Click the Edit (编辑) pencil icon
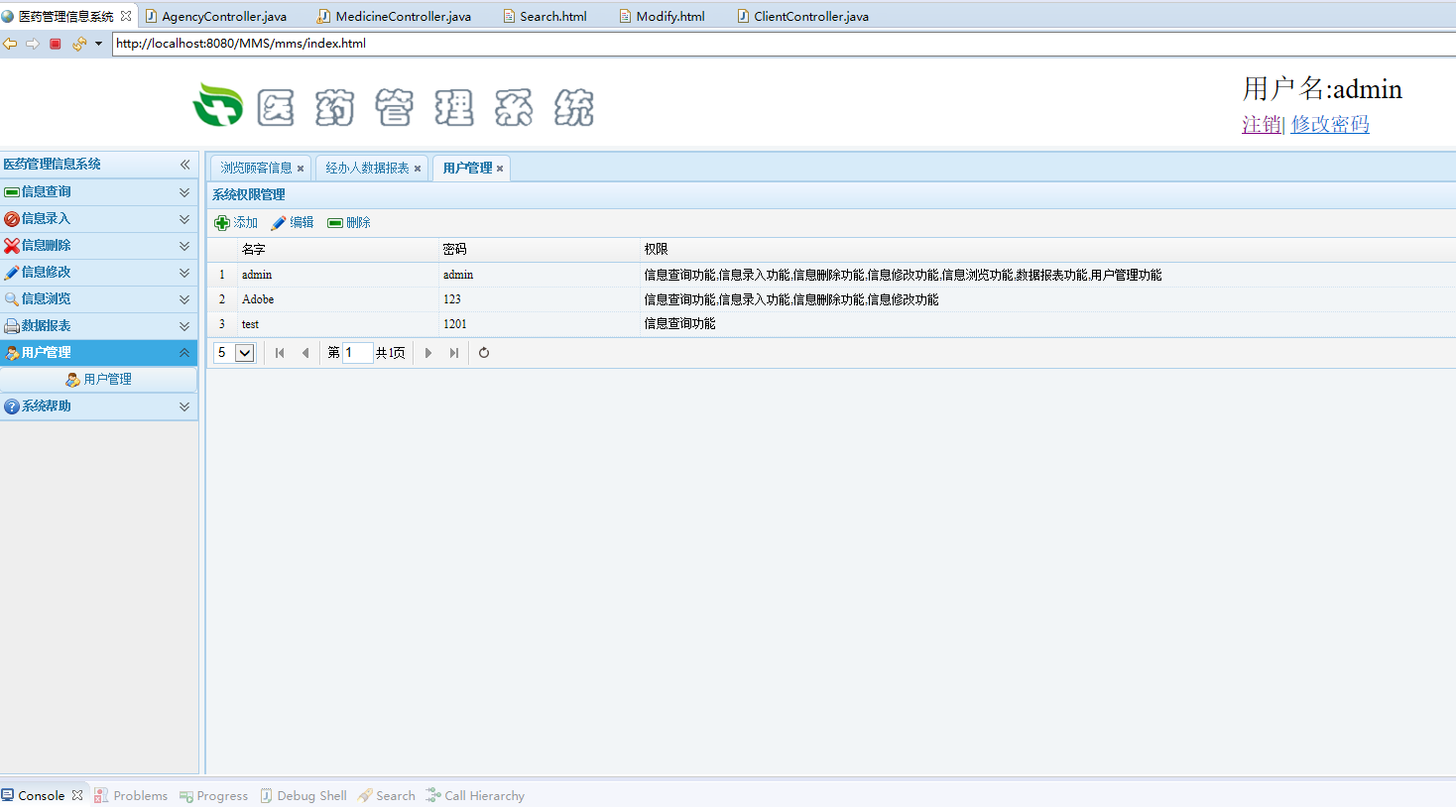Screen dimensions: 1456x812 (279, 223)
